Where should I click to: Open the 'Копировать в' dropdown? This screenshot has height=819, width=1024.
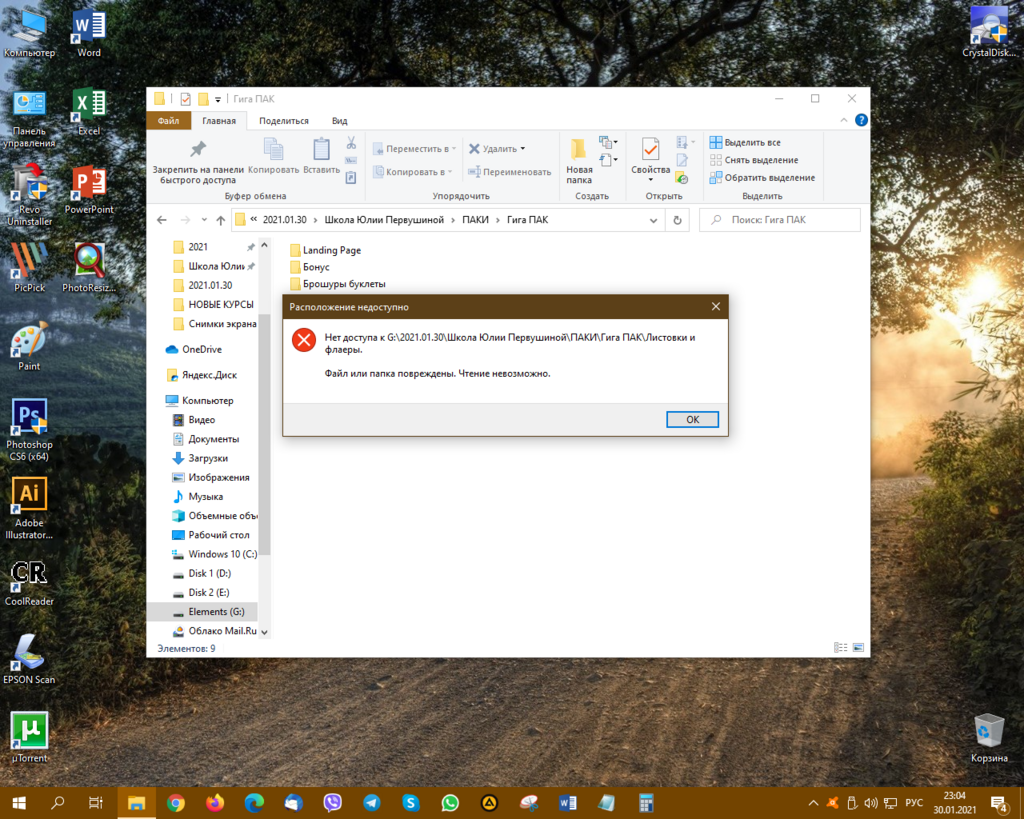[412, 172]
